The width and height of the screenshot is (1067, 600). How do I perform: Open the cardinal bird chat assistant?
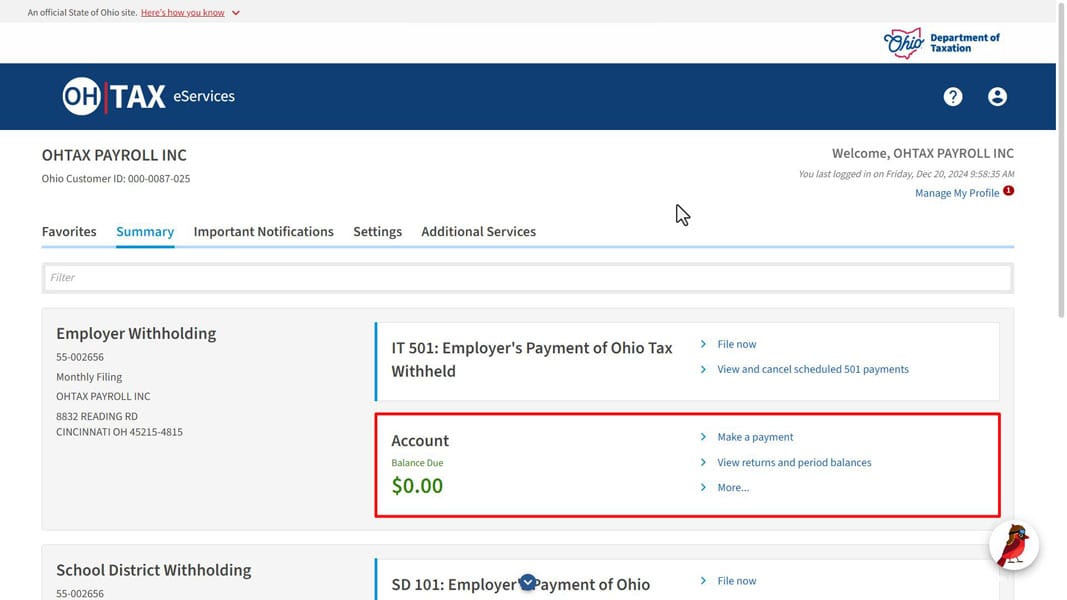coord(1014,546)
